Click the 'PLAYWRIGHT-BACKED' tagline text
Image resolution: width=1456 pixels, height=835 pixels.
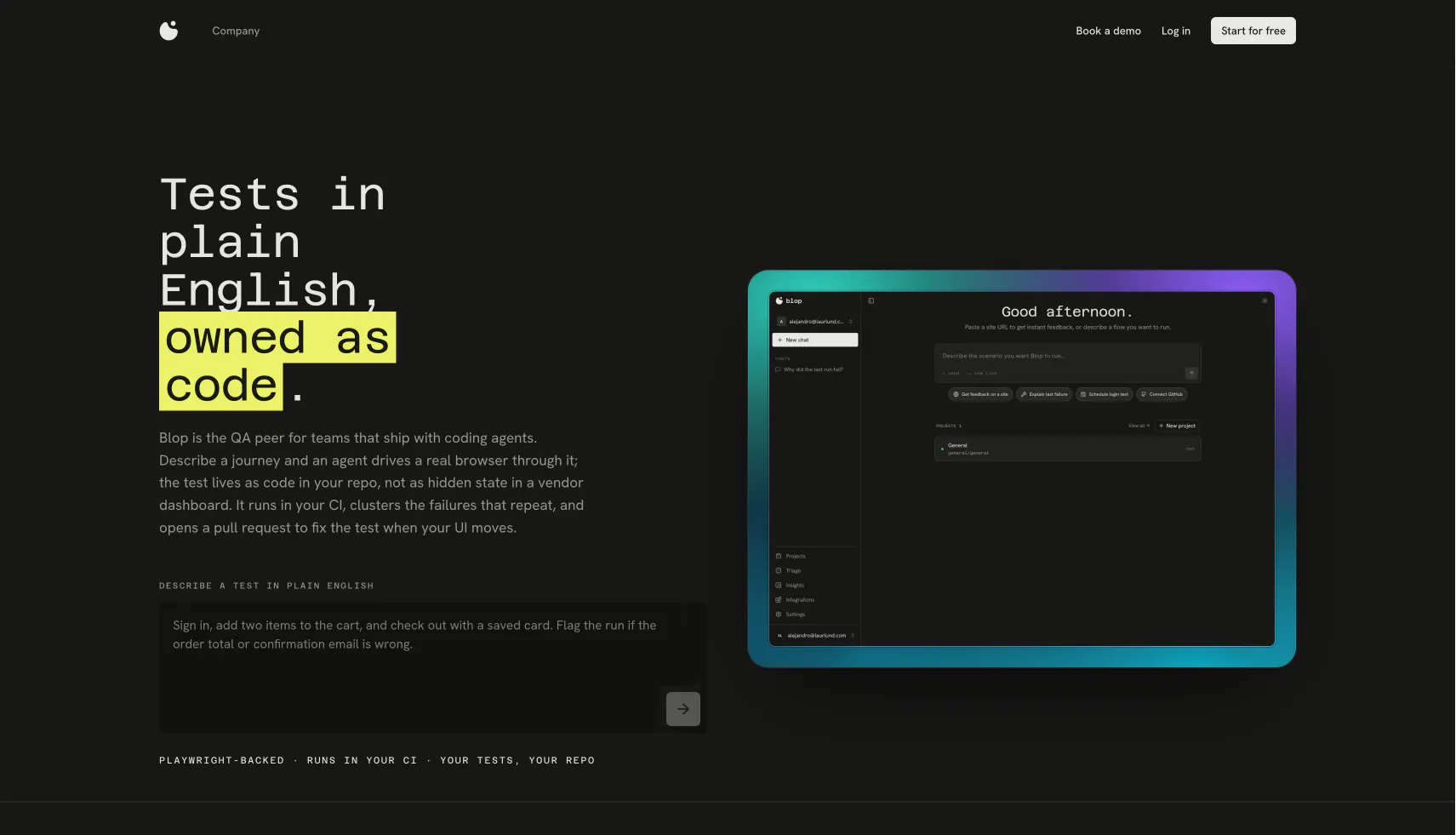point(221,760)
